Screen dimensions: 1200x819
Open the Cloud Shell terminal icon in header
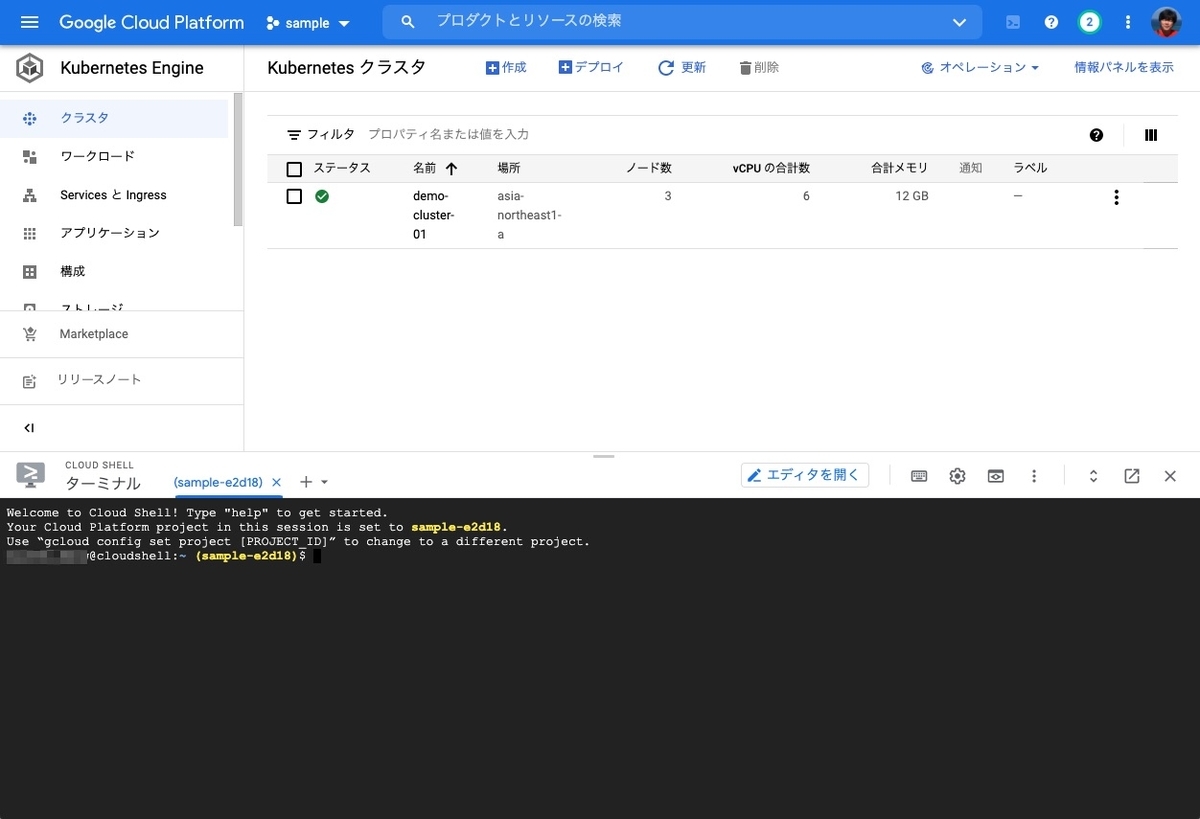(x=1012, y=22)
